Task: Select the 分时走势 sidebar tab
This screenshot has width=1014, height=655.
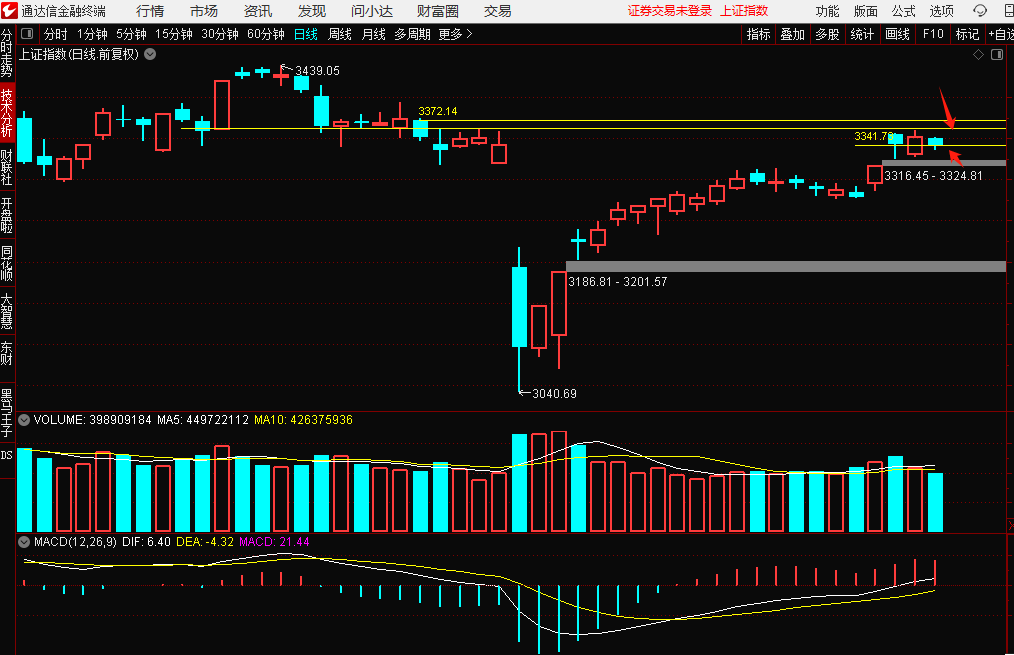Action: click(6, 53)
